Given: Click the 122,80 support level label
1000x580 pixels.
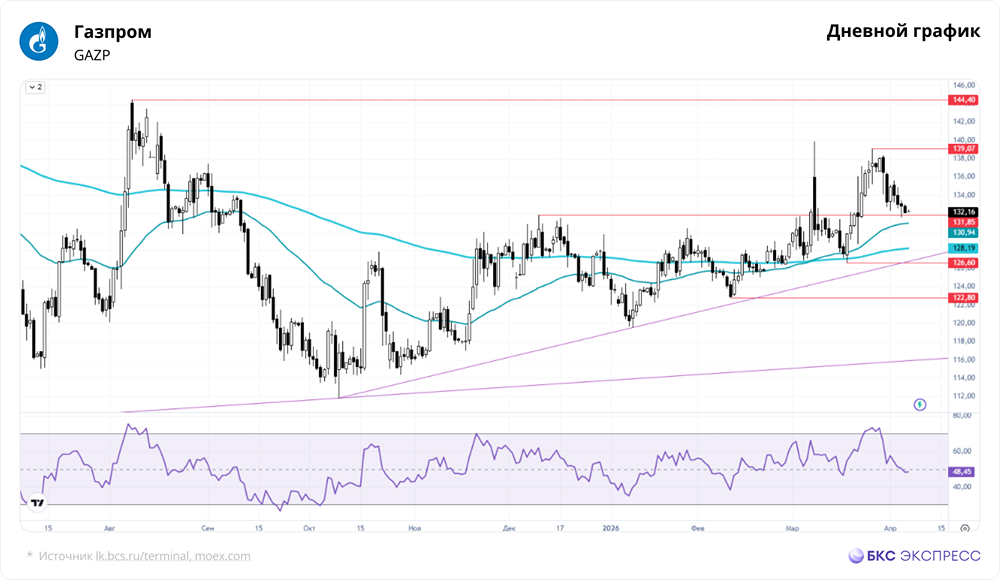Looking at the screenshot, I should (964, 298).
